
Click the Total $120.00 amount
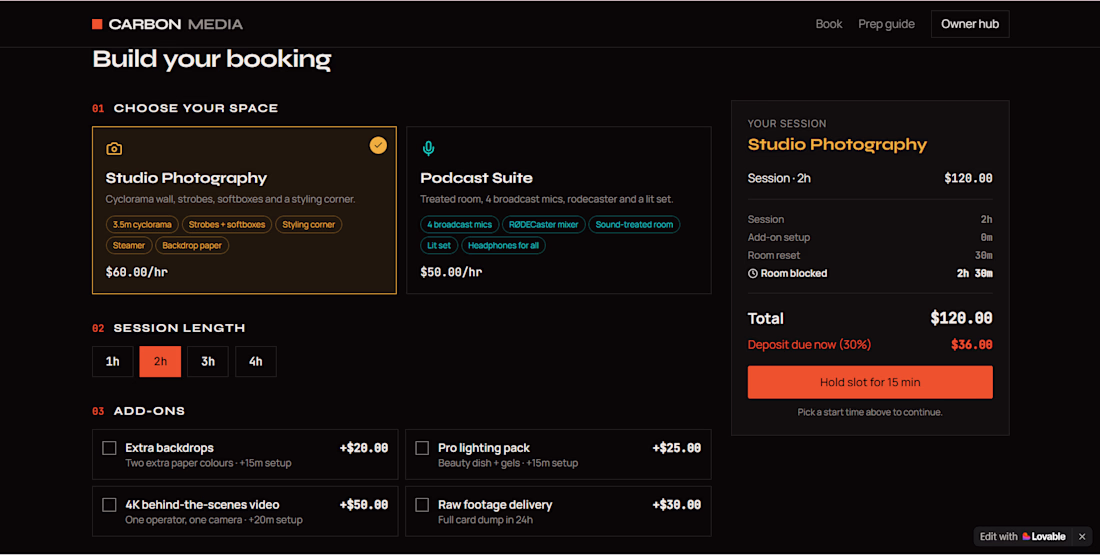pyautogui.click(x=961, y=319)
